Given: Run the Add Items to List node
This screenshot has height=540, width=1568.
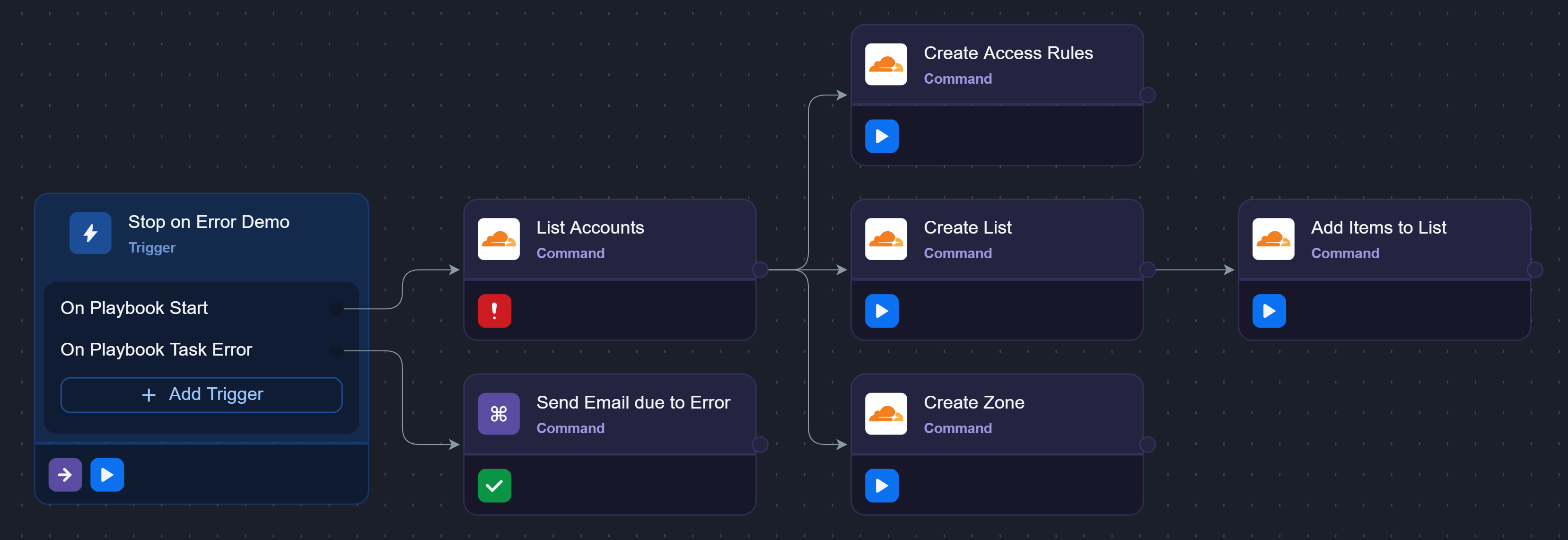Looking at the screenshot, I should click(x=1269, y=311).
